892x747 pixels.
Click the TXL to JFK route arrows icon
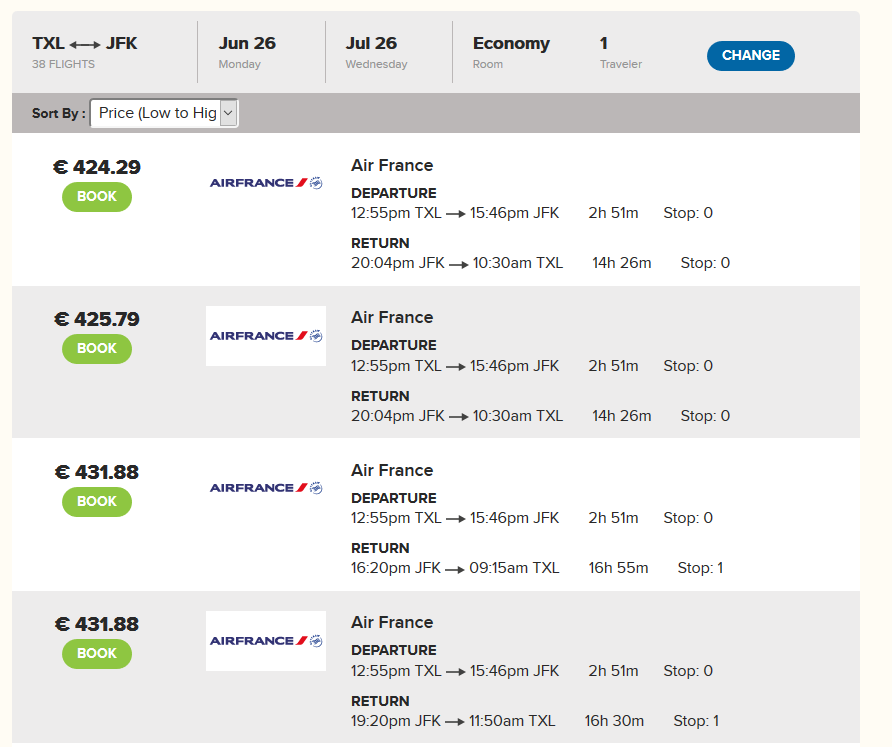pos(85,44)
